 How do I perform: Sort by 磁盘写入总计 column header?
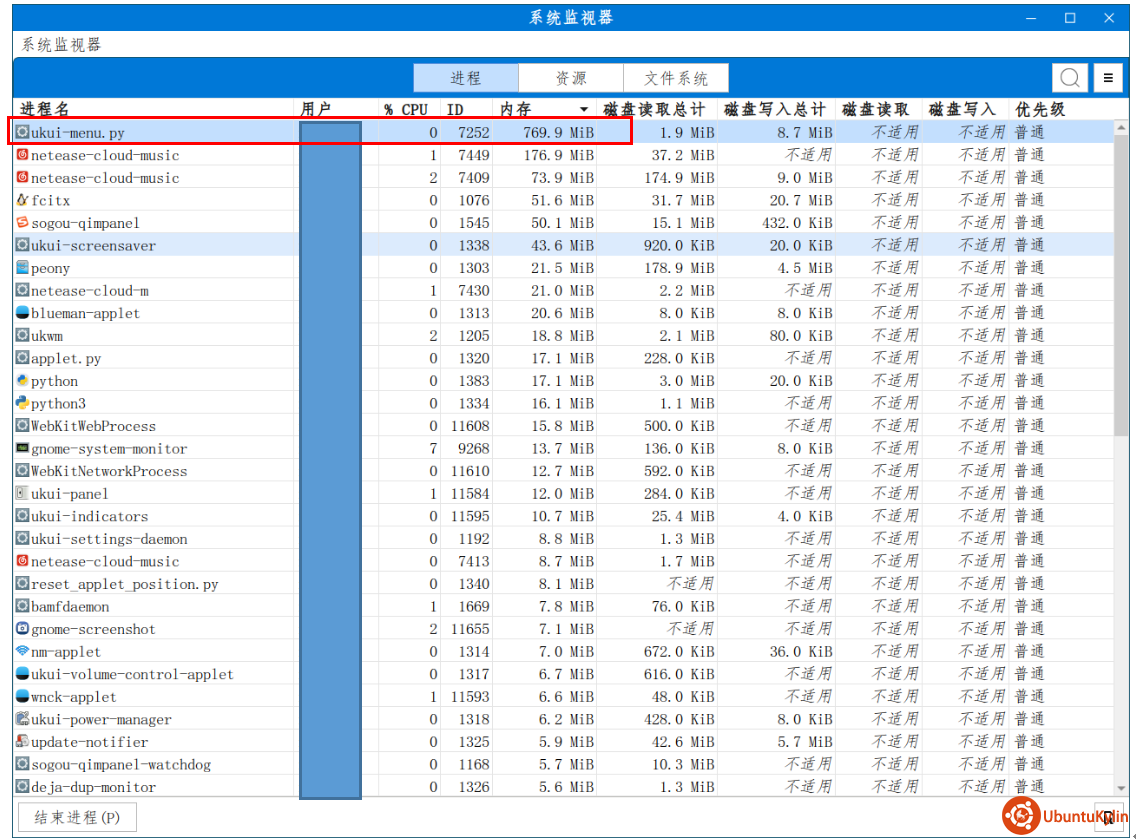[777, 109]
